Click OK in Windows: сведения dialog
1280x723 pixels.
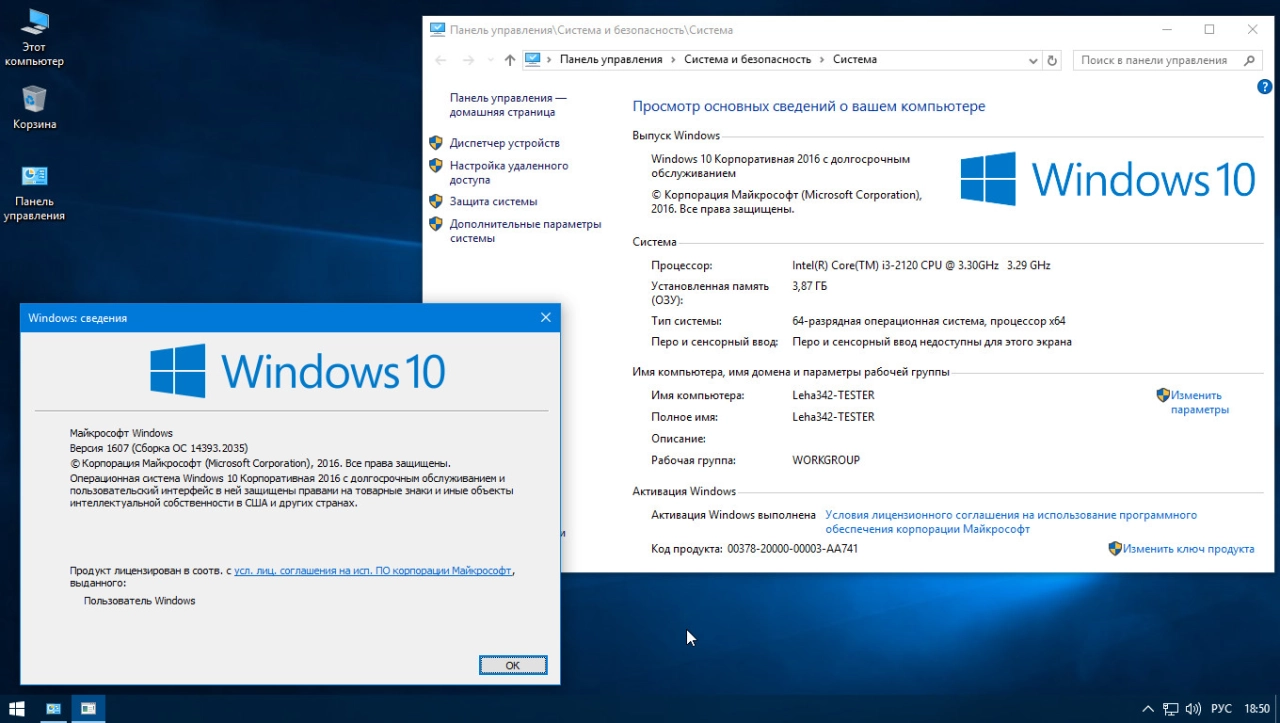tap(513, 665)
